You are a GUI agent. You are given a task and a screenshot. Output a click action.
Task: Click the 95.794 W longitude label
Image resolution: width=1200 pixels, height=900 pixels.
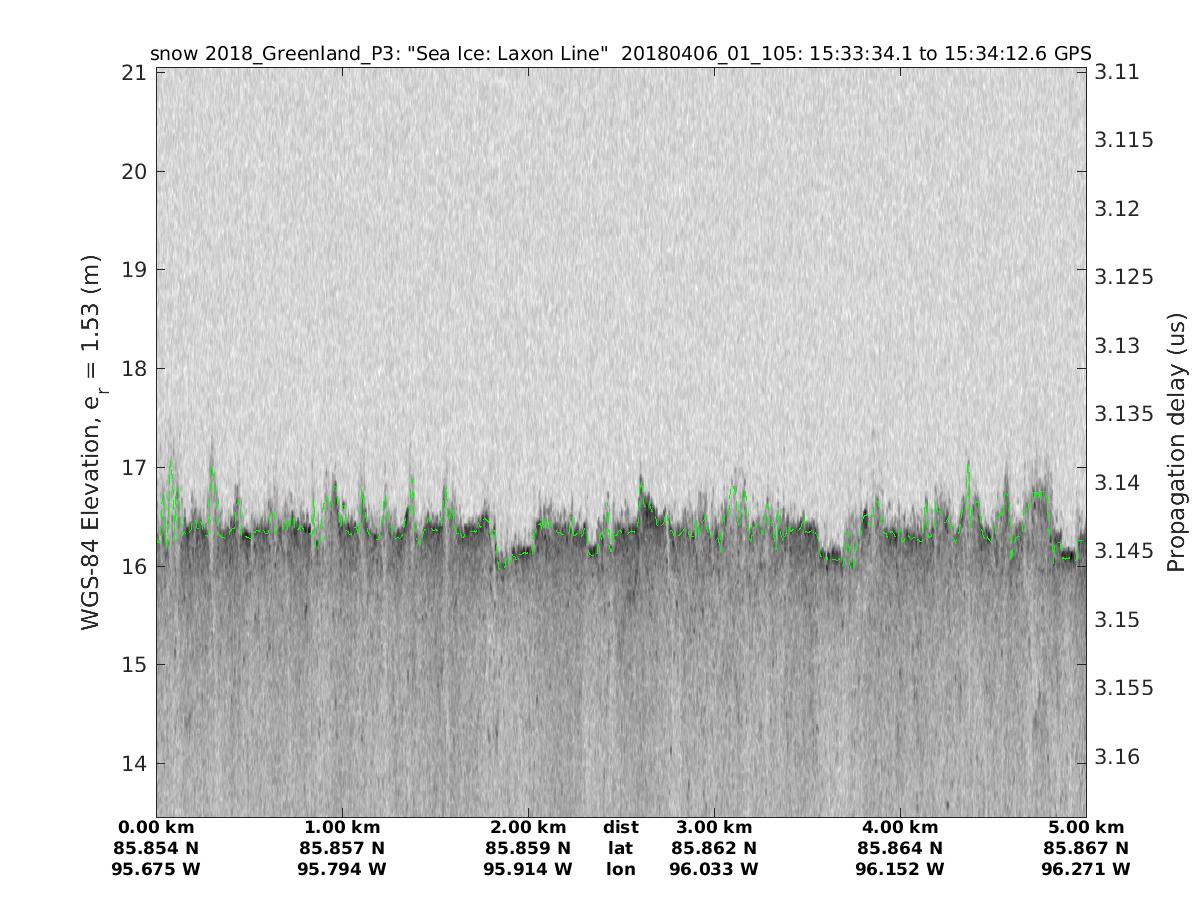coord(342,870)
